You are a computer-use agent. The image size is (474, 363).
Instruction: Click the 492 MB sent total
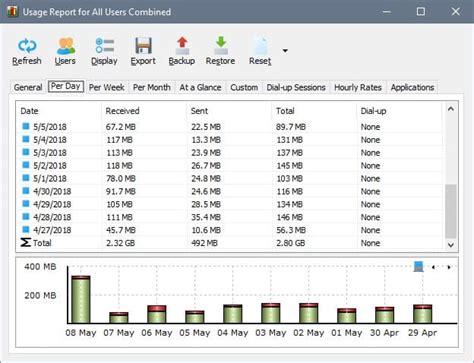click(204, 243)
